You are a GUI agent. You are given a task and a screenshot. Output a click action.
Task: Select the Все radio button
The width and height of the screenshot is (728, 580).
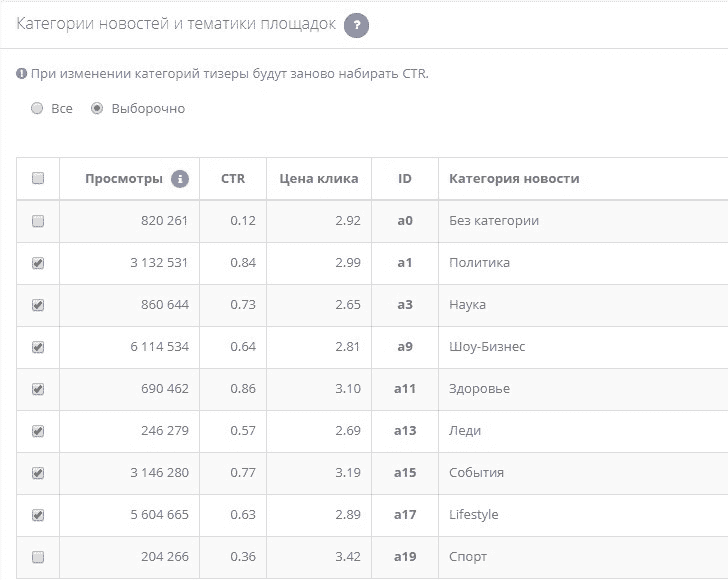(x=37, y=109)
